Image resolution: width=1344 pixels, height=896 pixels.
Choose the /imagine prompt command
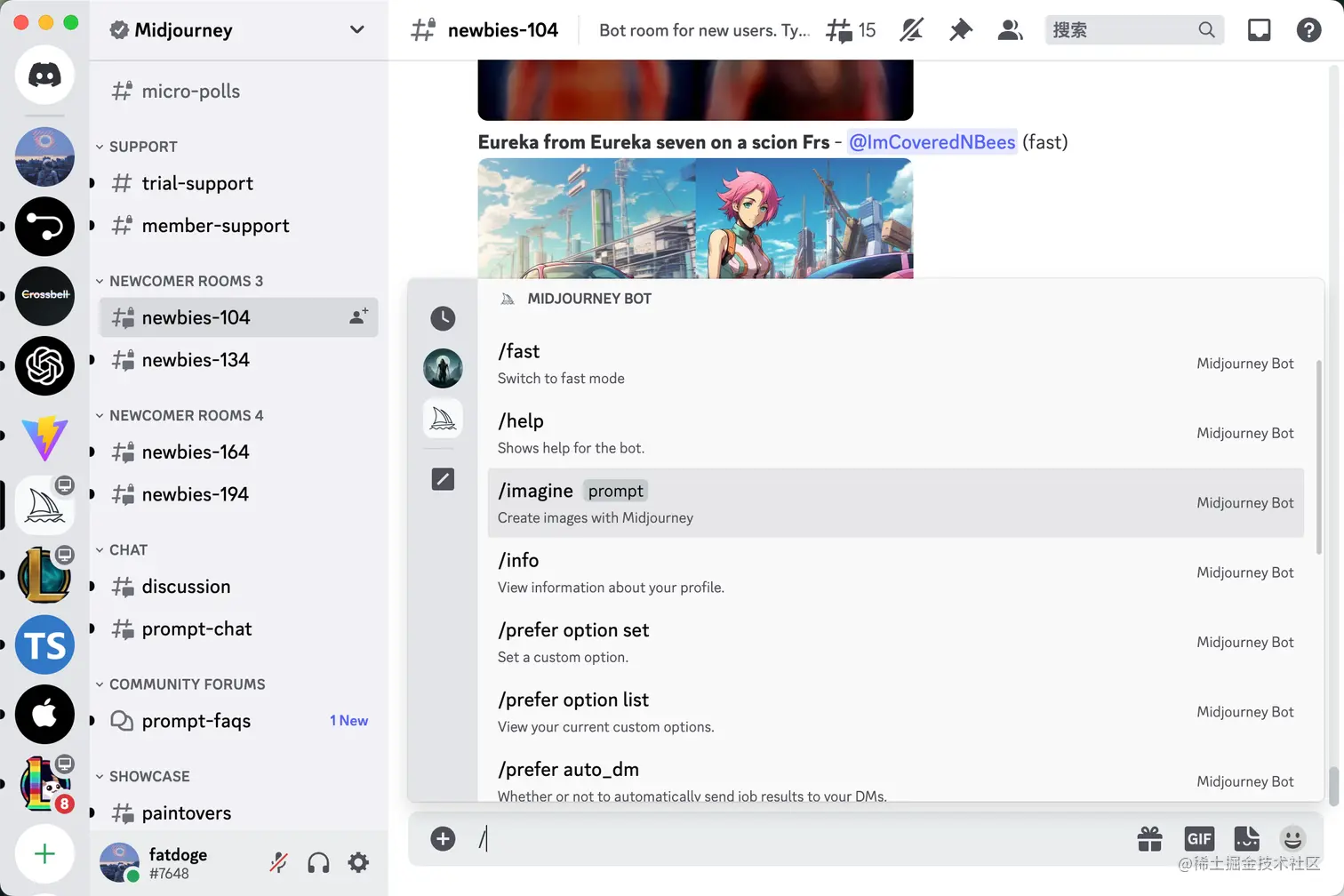[896, 503]
